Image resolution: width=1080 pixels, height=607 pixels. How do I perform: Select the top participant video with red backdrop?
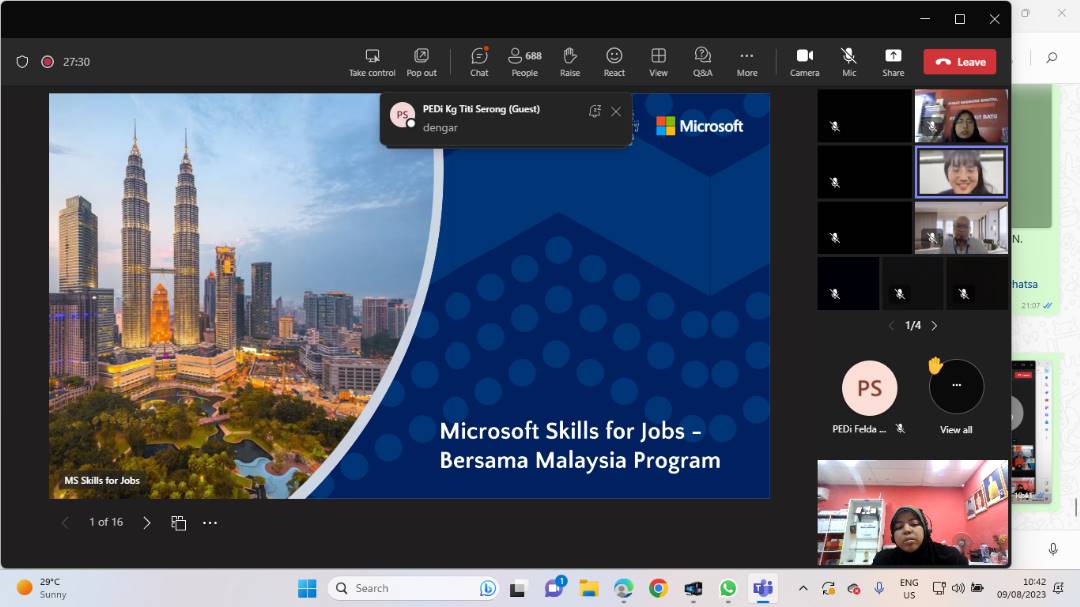click(x=961, y=116)
